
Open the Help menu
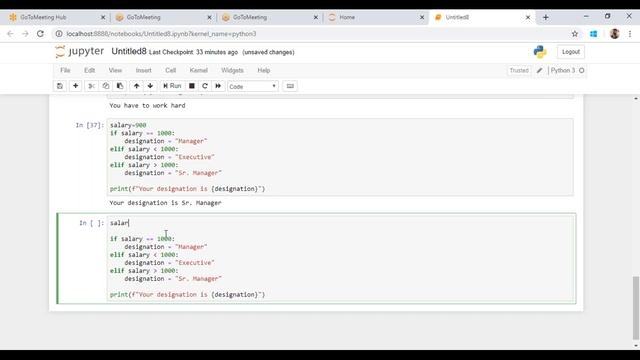click(x=264, y=70)
